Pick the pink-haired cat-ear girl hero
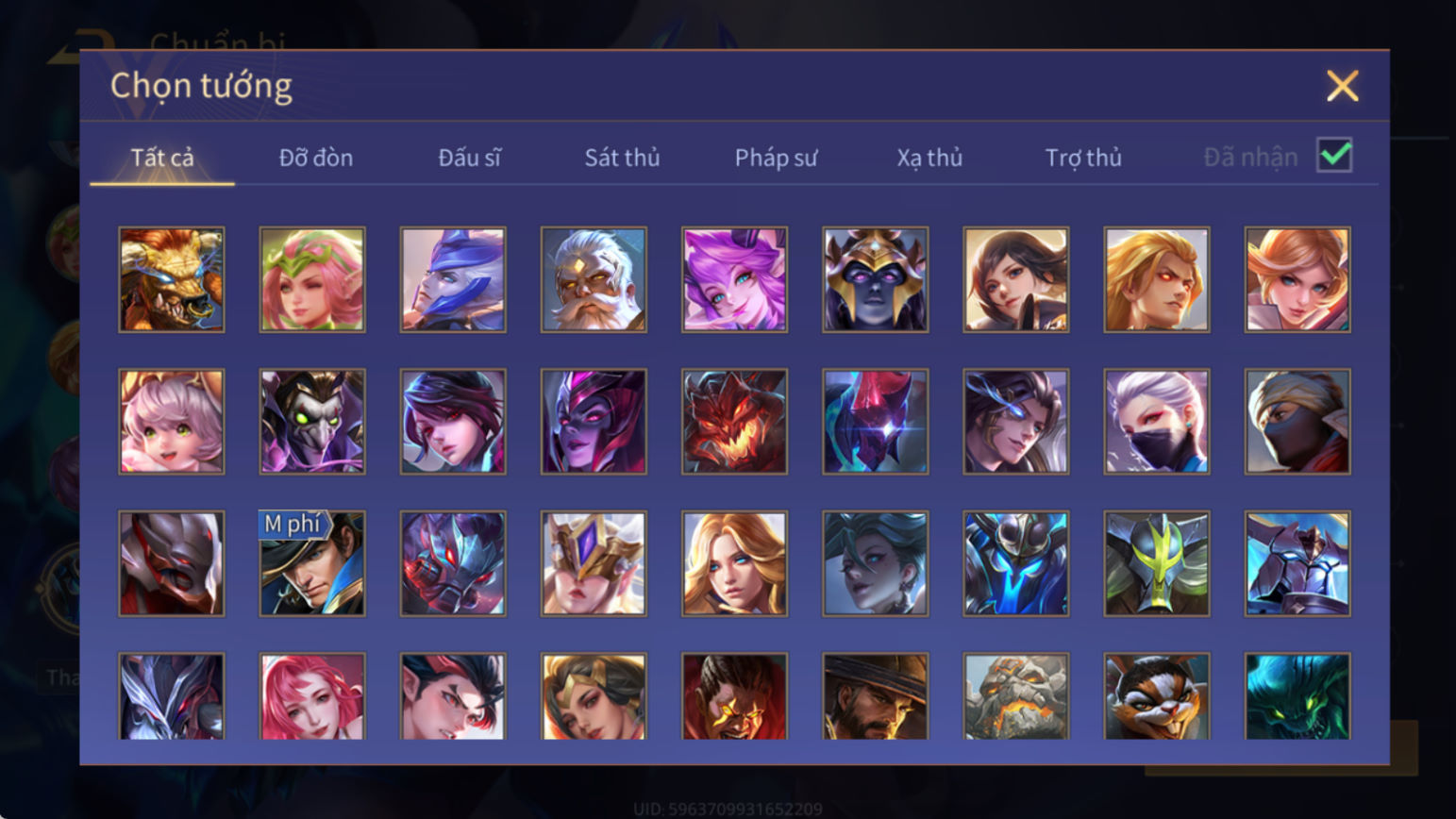The width and height of the screenshot is (1456, 819). point(172,421)
